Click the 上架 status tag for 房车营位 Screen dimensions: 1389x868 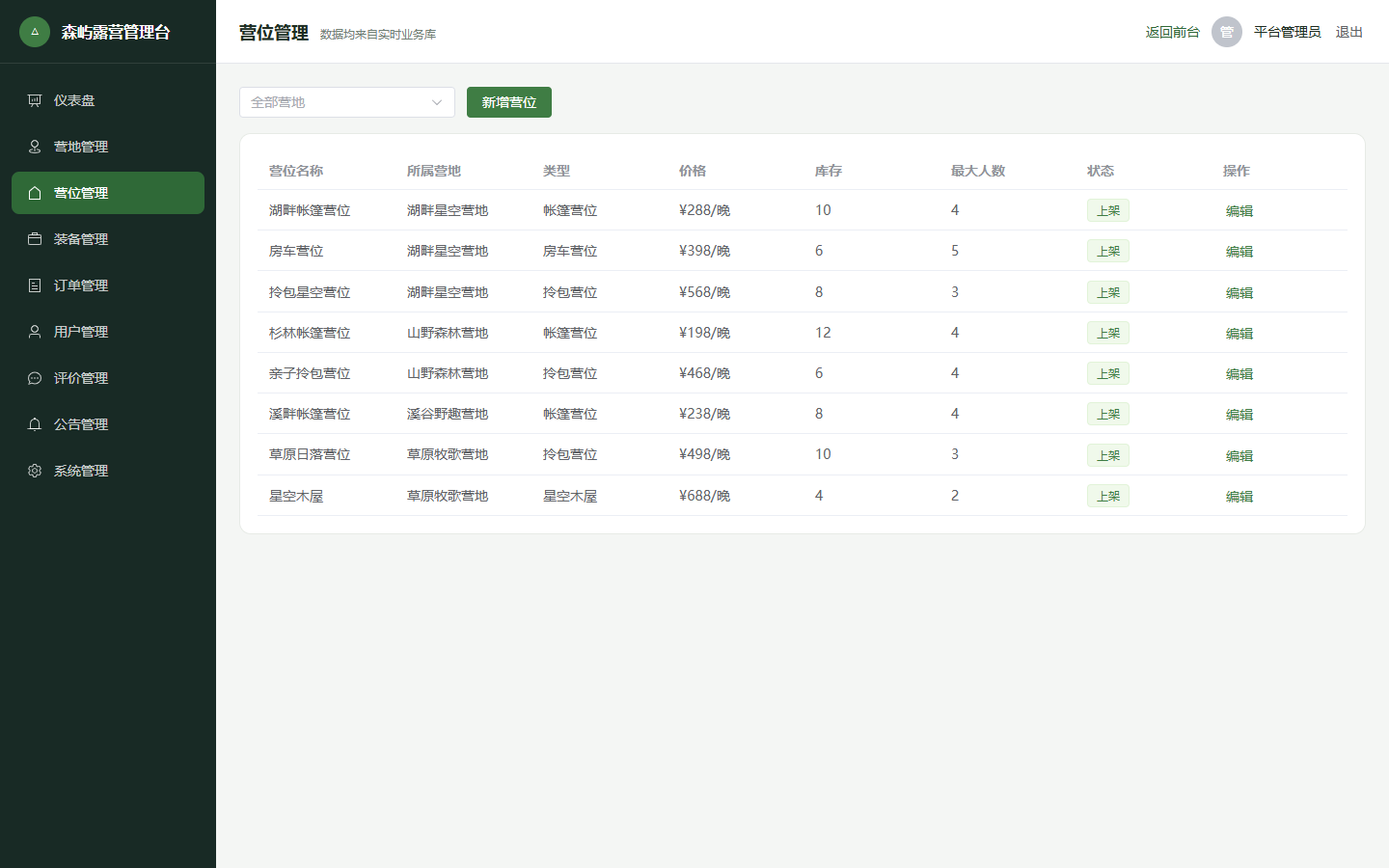(1108, 251)
